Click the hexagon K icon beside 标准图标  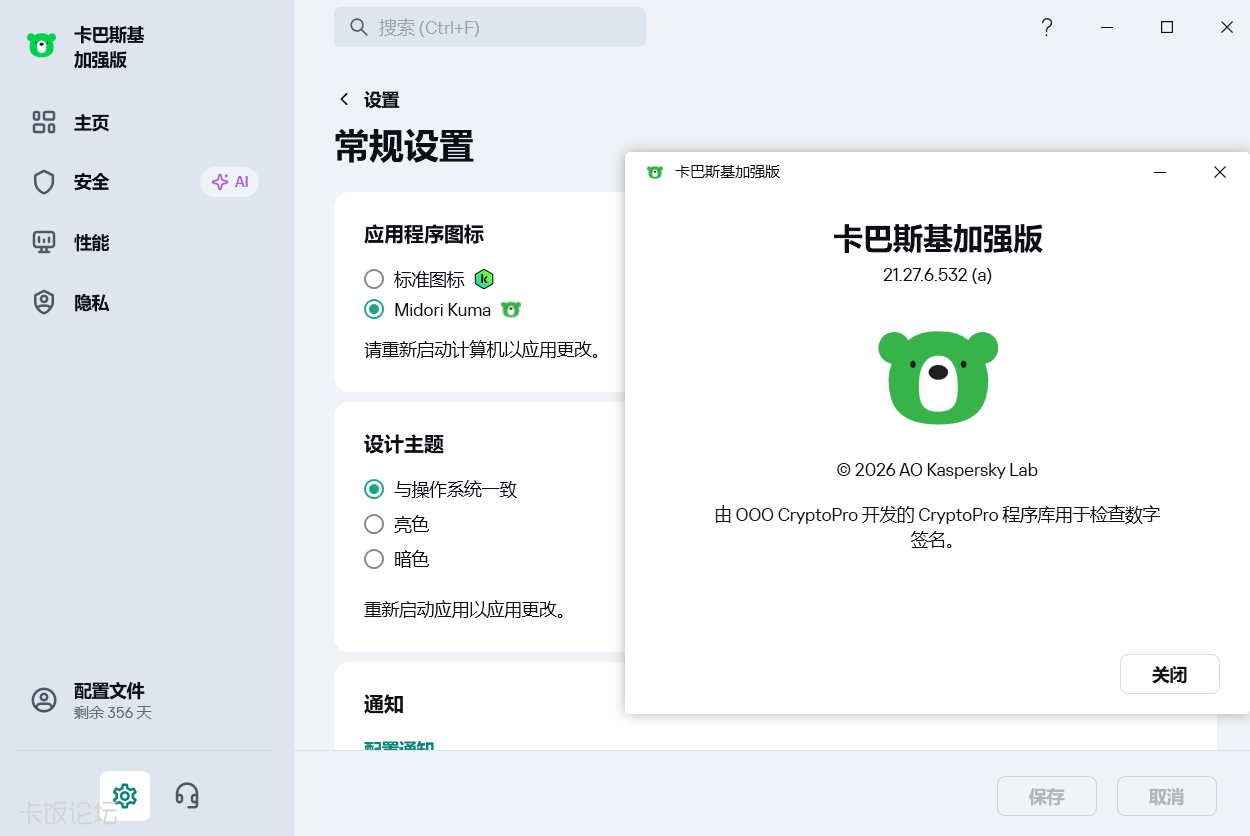(x=484, y=279)
